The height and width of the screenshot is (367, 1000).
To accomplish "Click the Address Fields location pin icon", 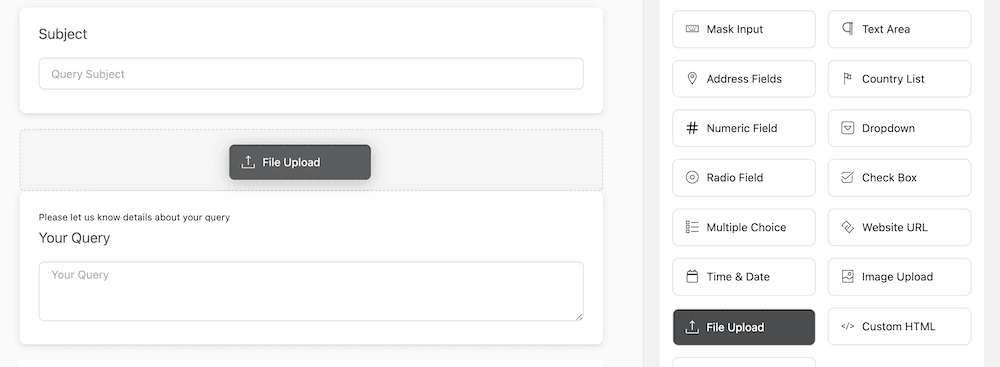I will point(692,79).
